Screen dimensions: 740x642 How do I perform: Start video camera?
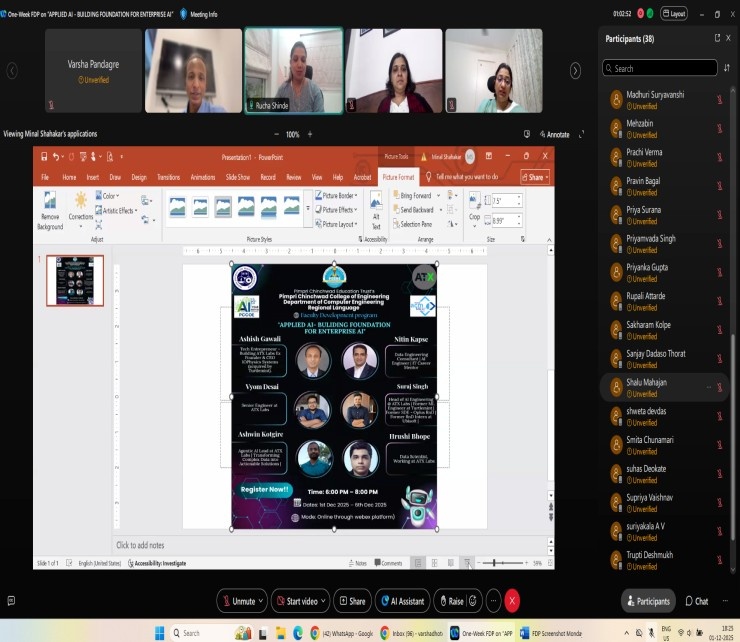[297, 601]
